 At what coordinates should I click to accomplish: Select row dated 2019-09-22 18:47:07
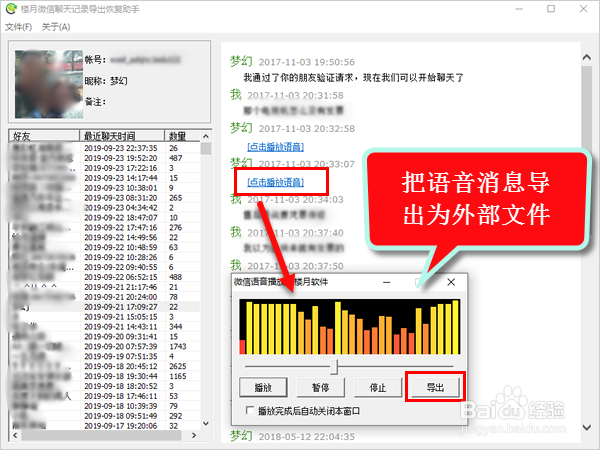click(104, 218)
